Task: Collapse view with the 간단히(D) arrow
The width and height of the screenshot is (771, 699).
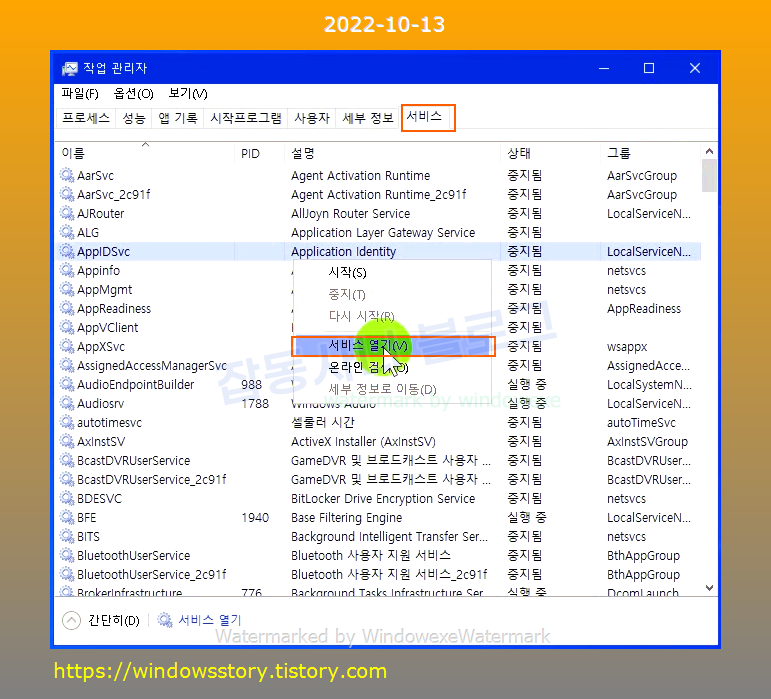Action: [x=71, y=620]
